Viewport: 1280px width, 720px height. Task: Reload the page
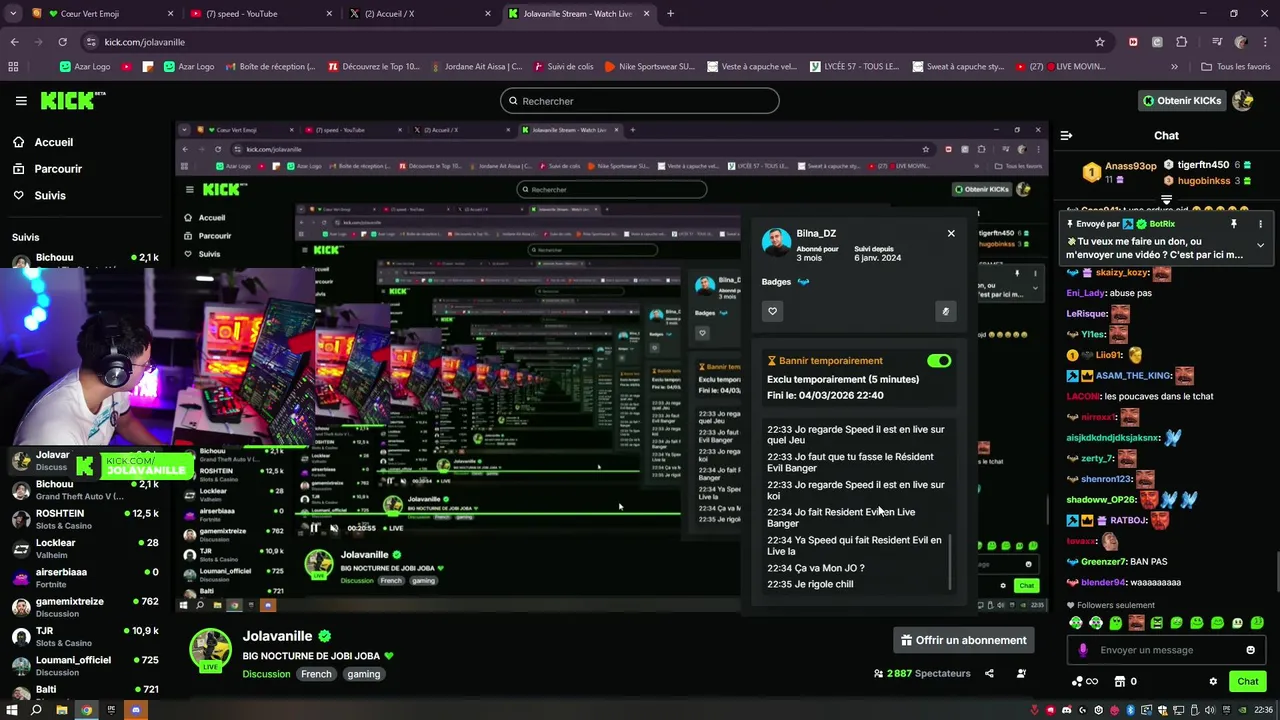62,42
